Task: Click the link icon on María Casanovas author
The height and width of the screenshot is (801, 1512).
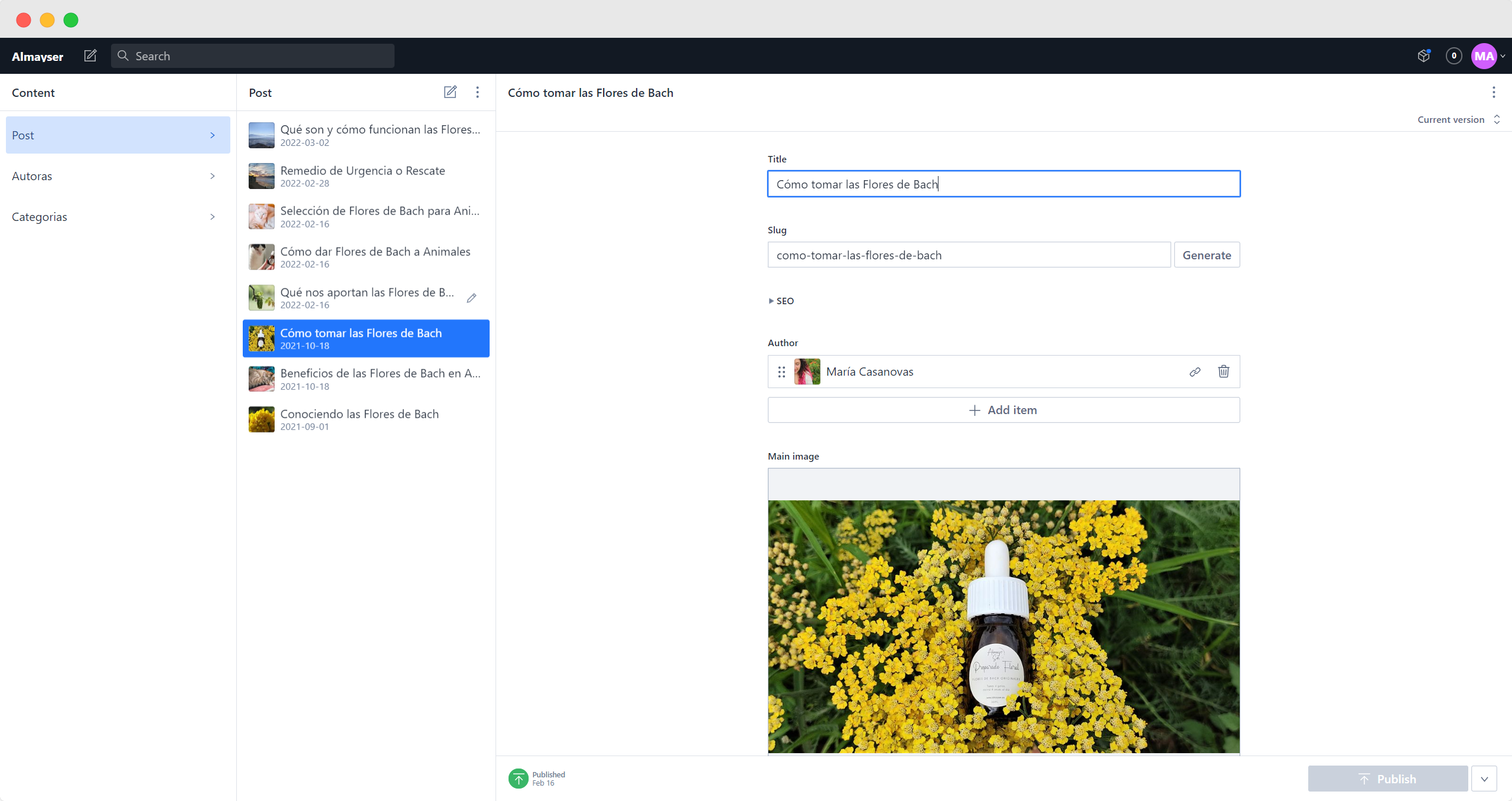Action: (x=1195, y=372)
